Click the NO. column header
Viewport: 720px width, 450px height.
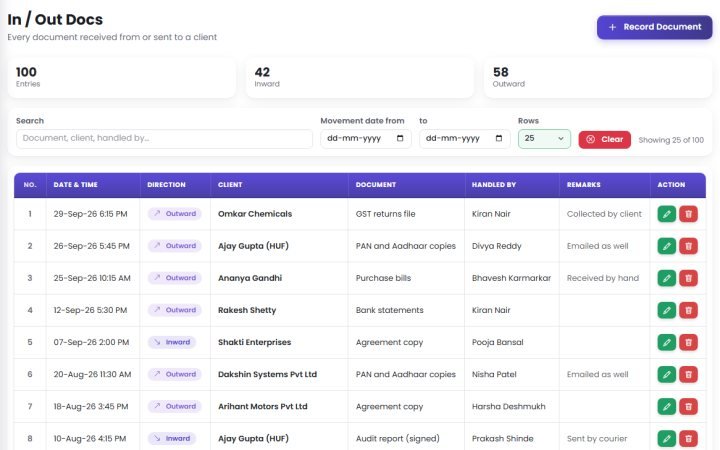pyautogui.click(x=30, y=185)
